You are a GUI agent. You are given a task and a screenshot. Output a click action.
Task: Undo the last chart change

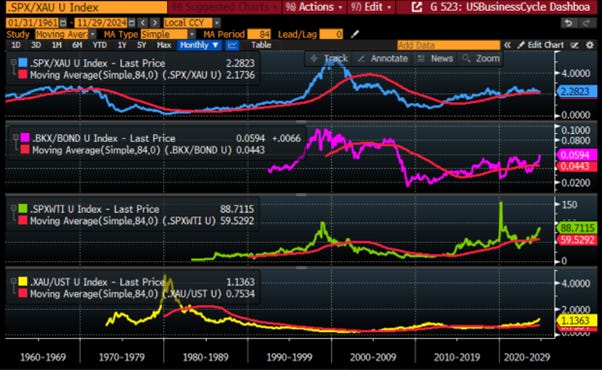tap(569, 23)
